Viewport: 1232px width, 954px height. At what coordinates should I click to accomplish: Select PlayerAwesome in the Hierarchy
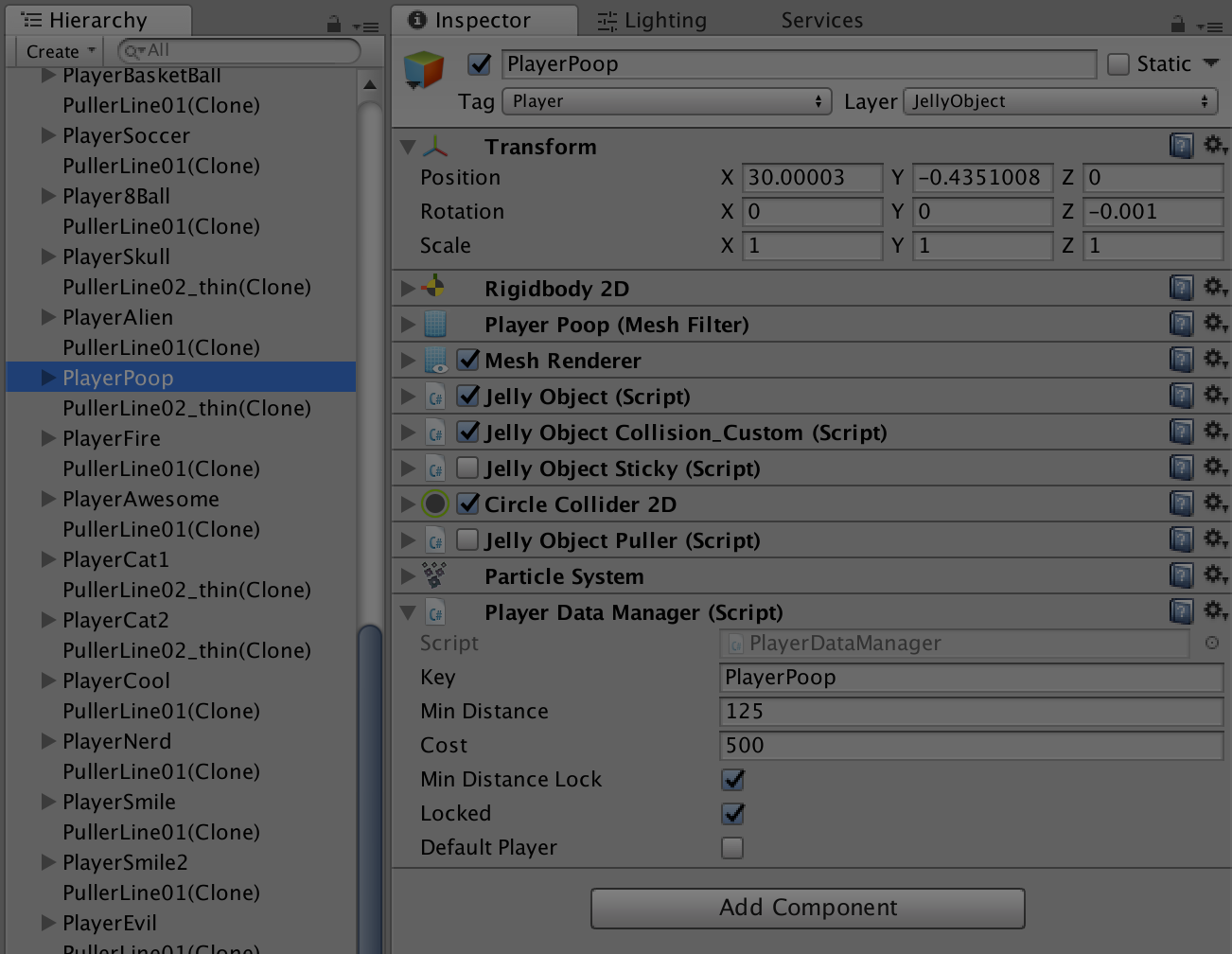(140, 499)
